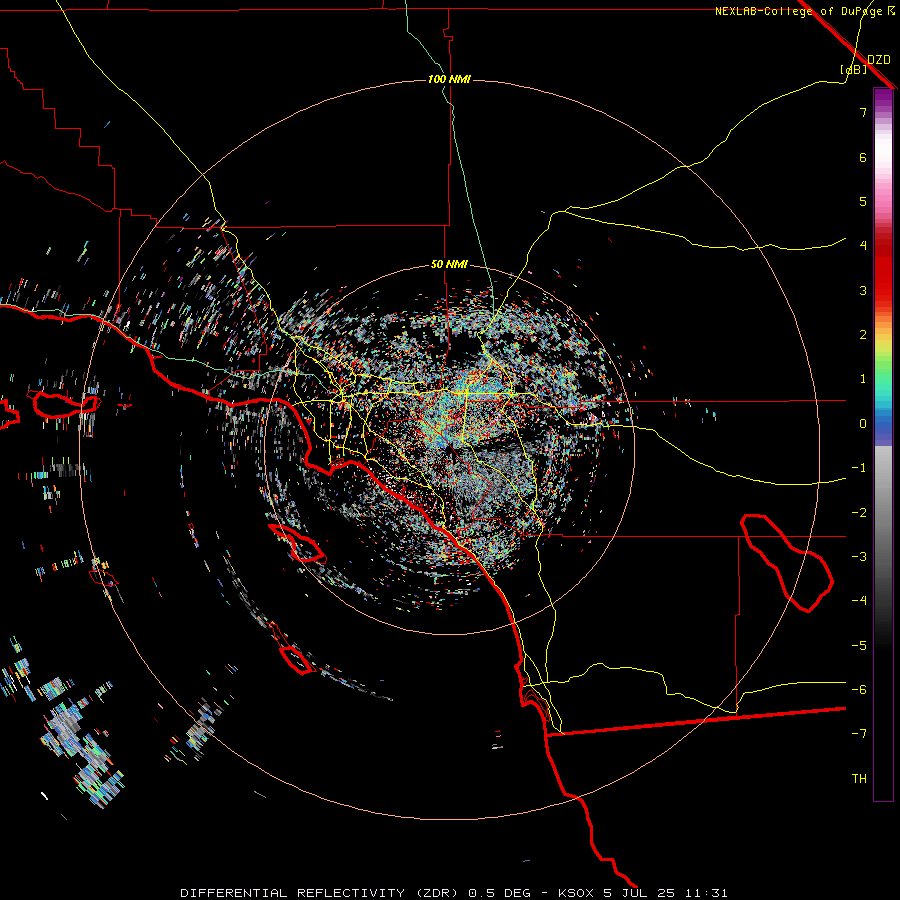
Task: Click the 0.5 DEG elevation text
Action: click(x=499, y=893)
